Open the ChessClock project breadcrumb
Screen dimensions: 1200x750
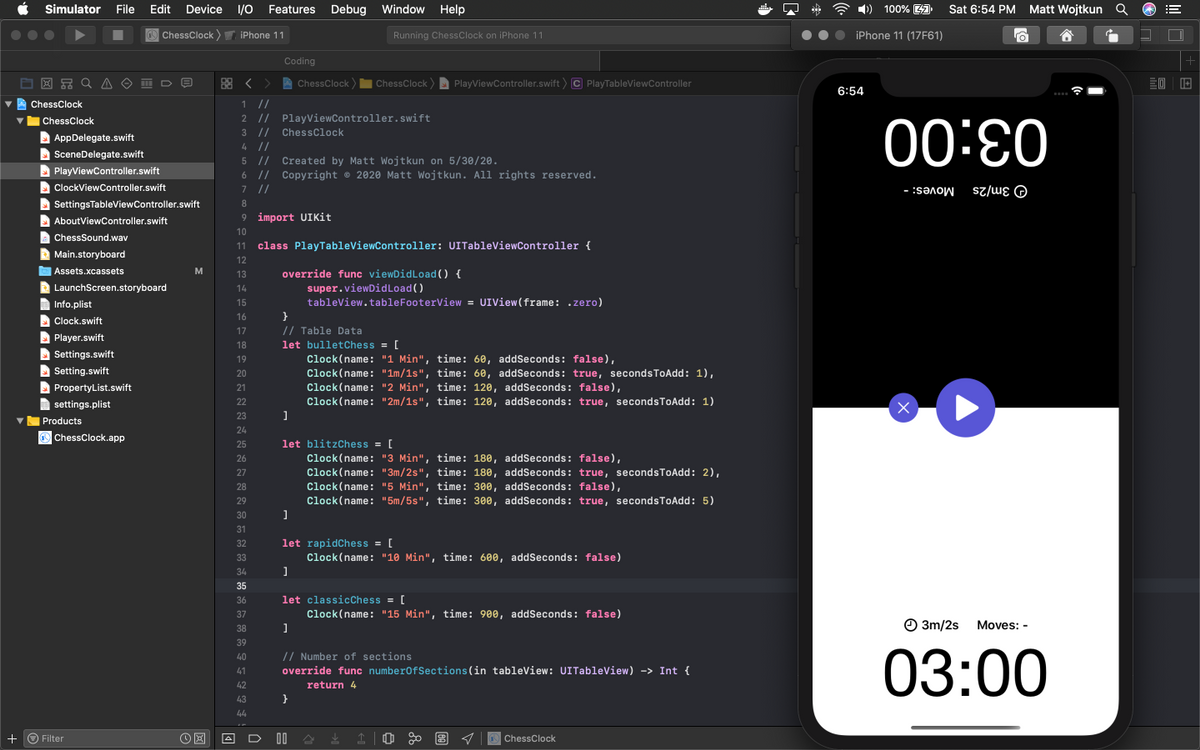click(316, 83)
